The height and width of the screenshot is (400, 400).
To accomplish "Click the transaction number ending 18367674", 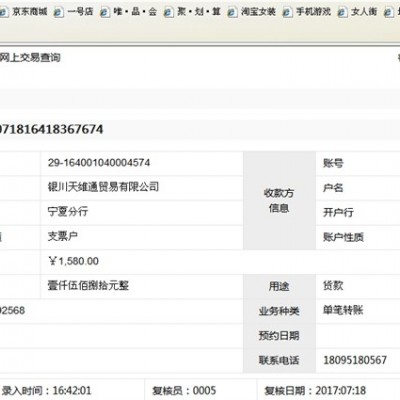I will (51, 129).
